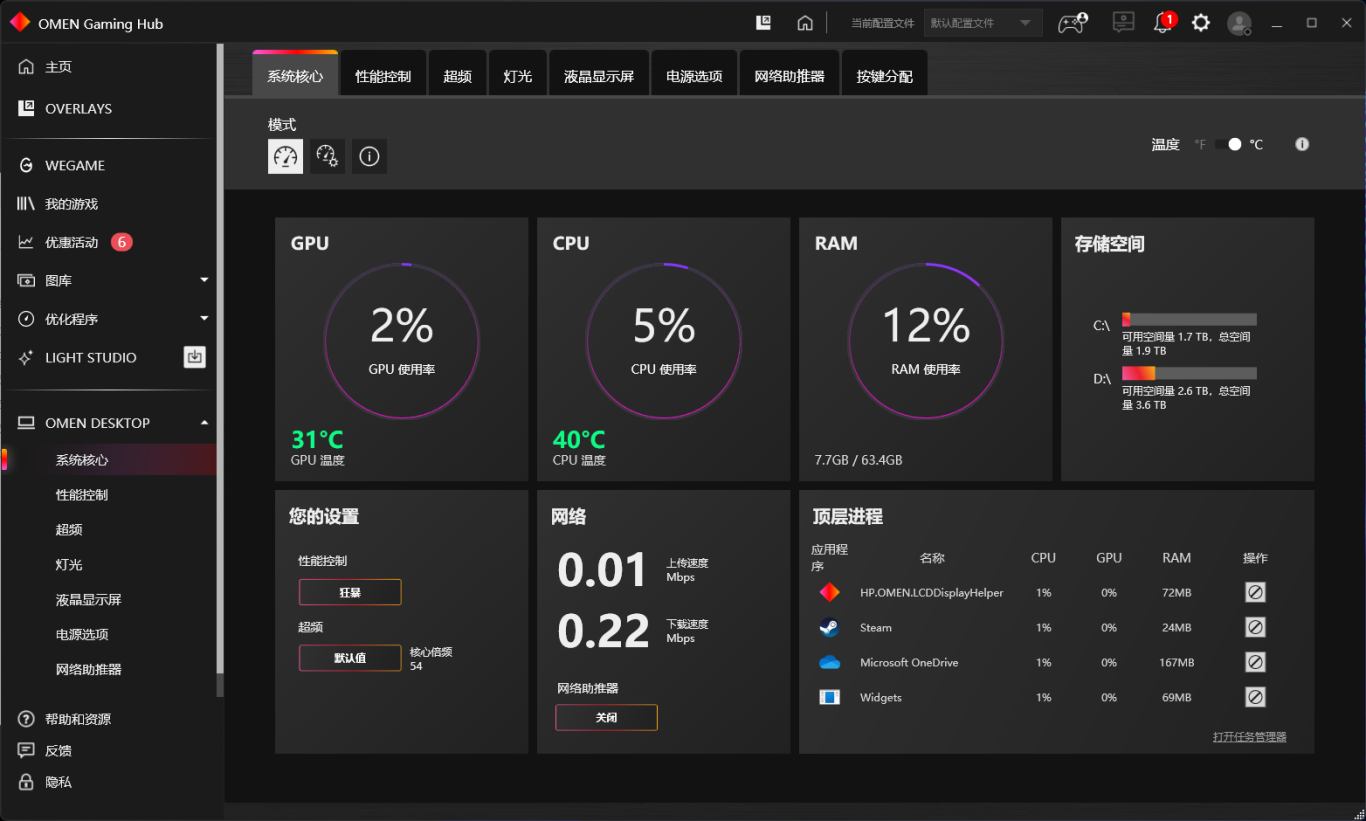The width and height of the screenshot is (1366, 821).
Task: Click the 名称 column header in 顶层进程
Action: click(932, 558)
